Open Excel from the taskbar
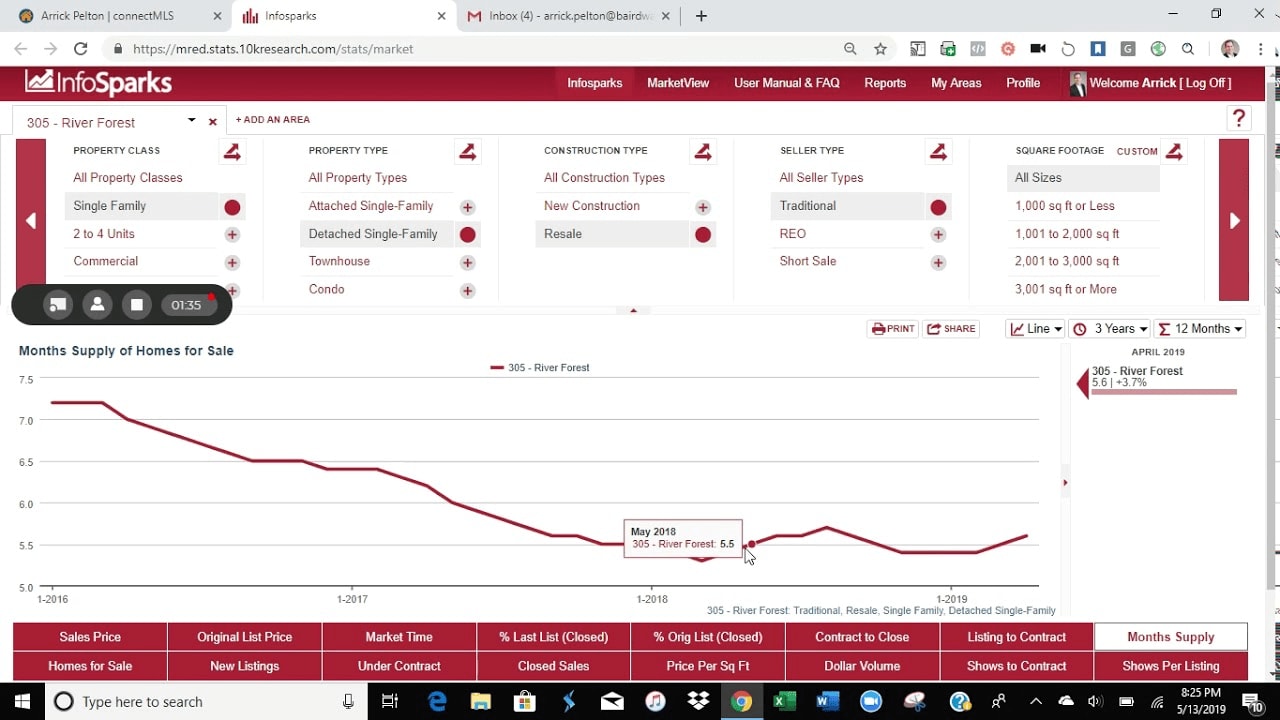Screen dimensions: 1280x720 coord(784,701)
